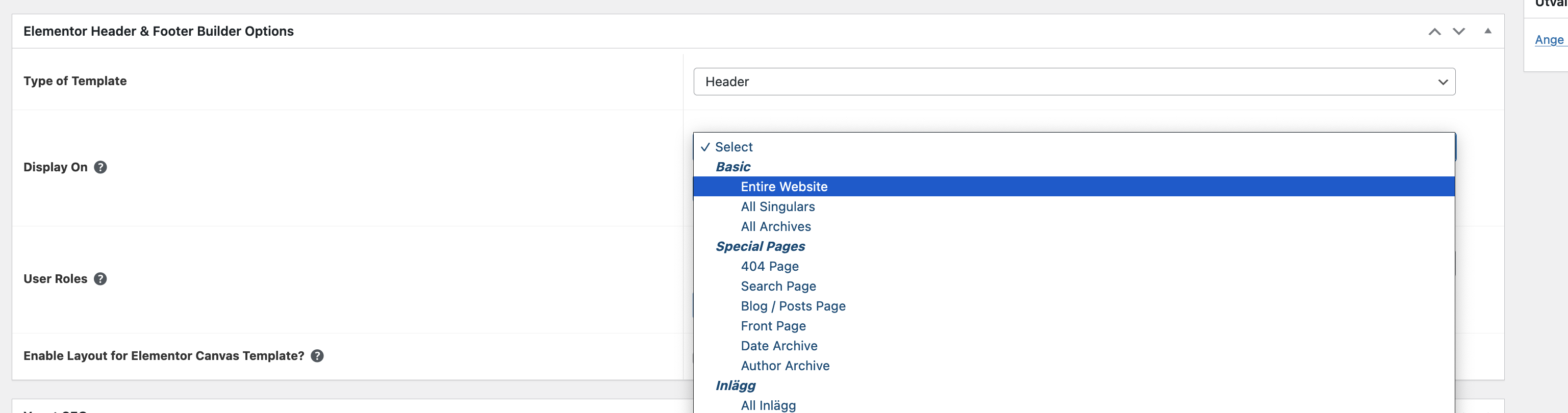Select Search Page option
Viewport: 1568px width, 413px height.
(778, 287)
